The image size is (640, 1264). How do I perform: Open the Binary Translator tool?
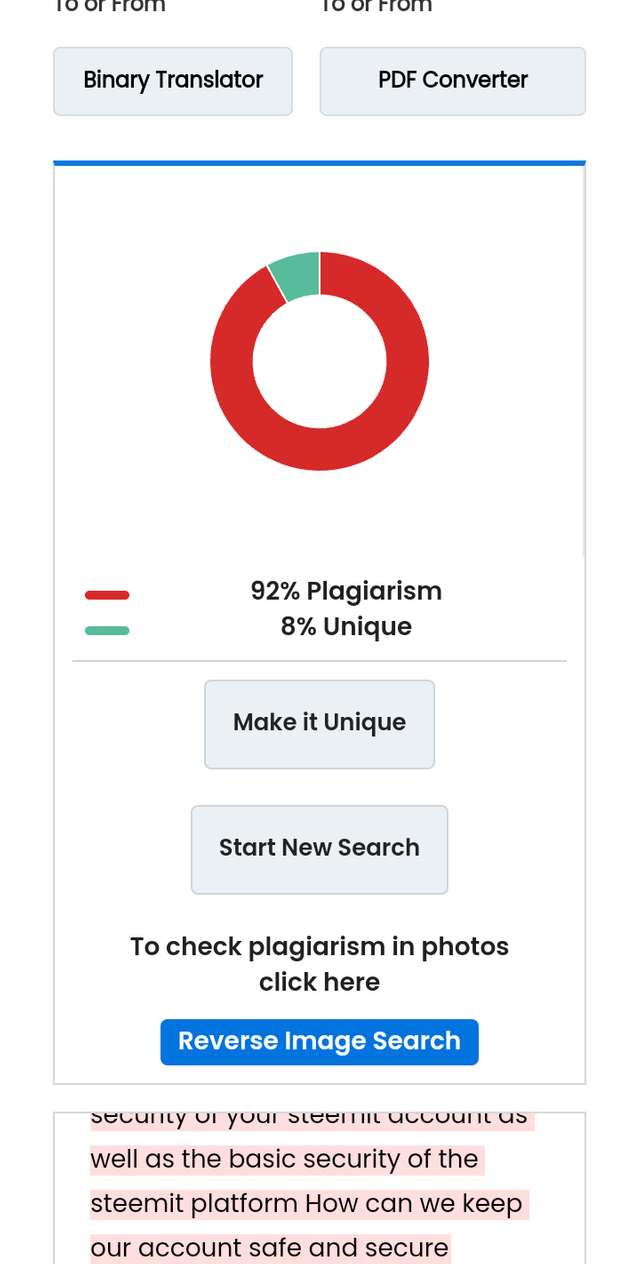click(x=173, y=81)
